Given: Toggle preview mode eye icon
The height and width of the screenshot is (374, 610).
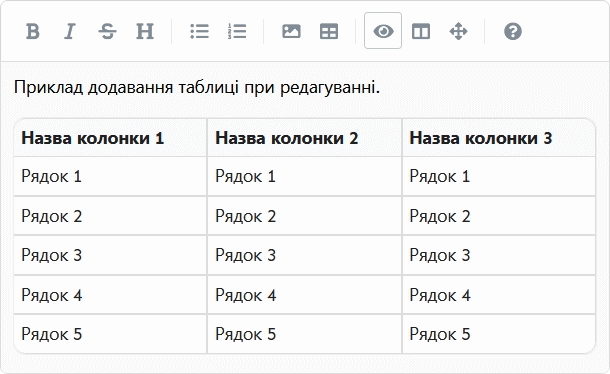Looking at the screenshot, I should (383, 31).
